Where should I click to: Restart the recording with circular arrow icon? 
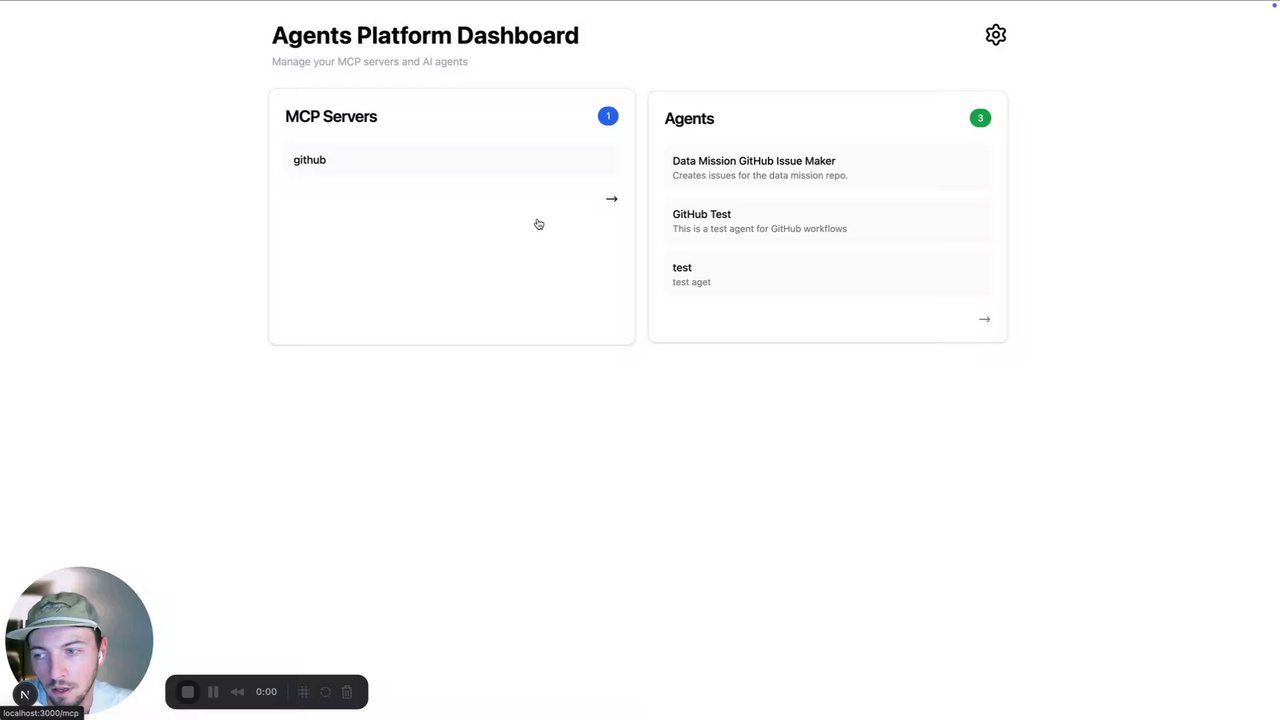(325, 692)
